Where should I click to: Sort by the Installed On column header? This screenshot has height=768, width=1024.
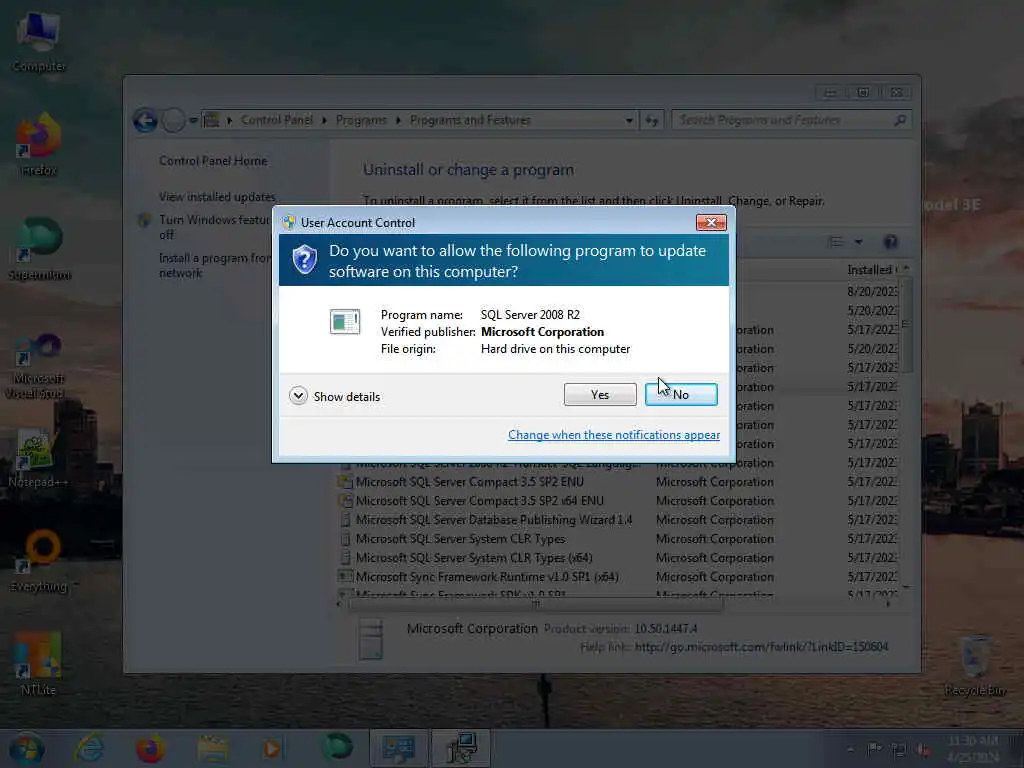tap(872, 270)
